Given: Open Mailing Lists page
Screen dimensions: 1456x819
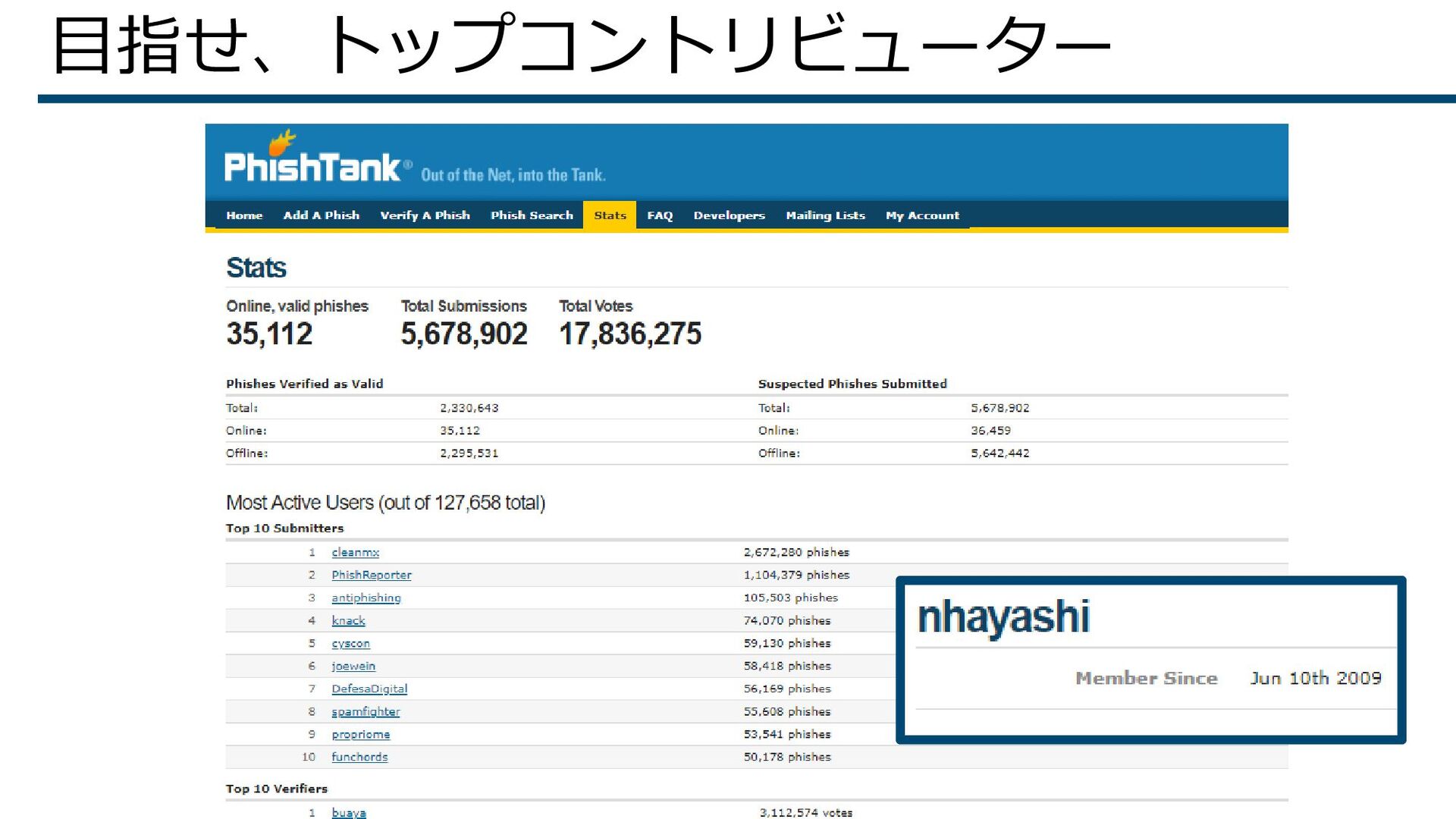Looking at the screenshot, I should pyautogui.click(x=825, y=215).
